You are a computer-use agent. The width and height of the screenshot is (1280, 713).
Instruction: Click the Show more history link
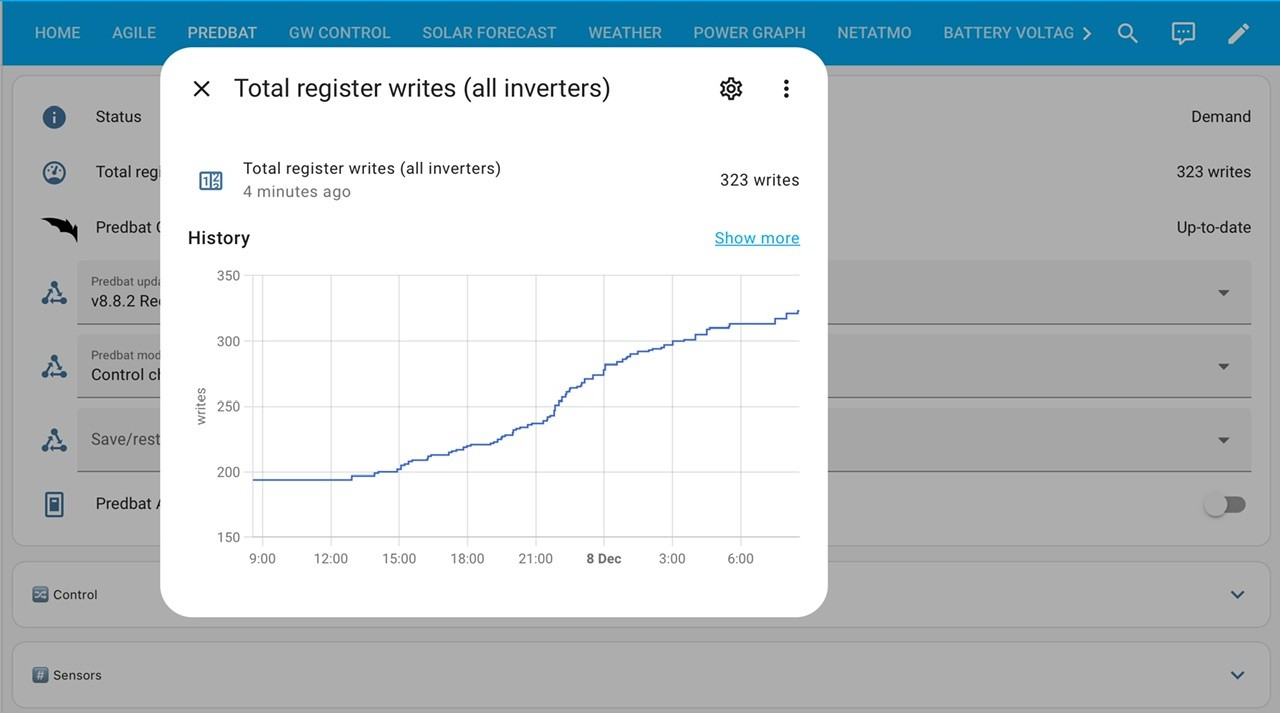(757, 238)
